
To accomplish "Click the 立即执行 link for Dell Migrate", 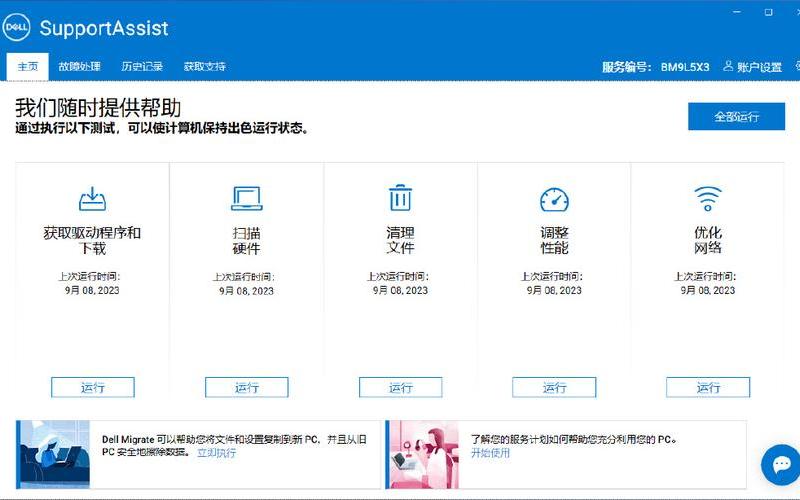I will coord(216,453).
